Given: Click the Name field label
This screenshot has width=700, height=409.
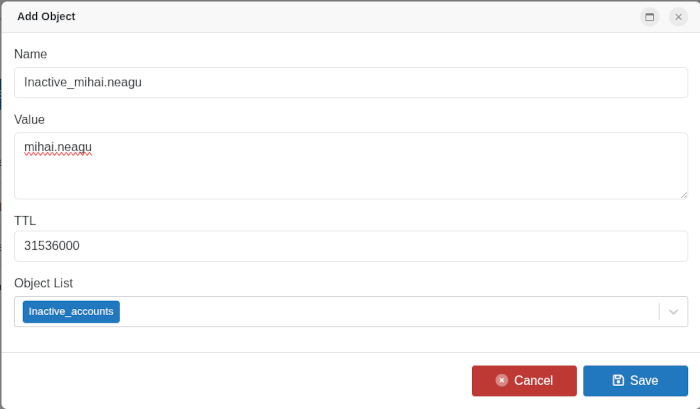Looking at the screenshot, I should click(x=31, y=54).
